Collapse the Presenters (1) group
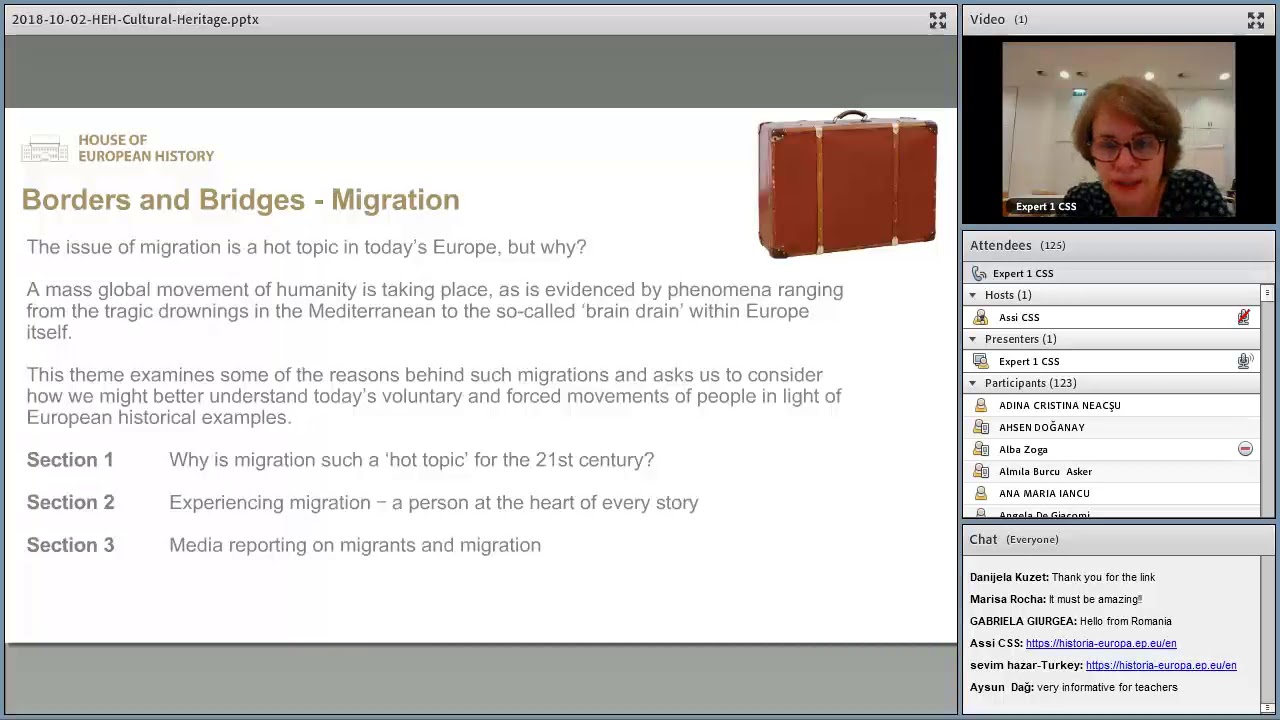 [972, 339]
